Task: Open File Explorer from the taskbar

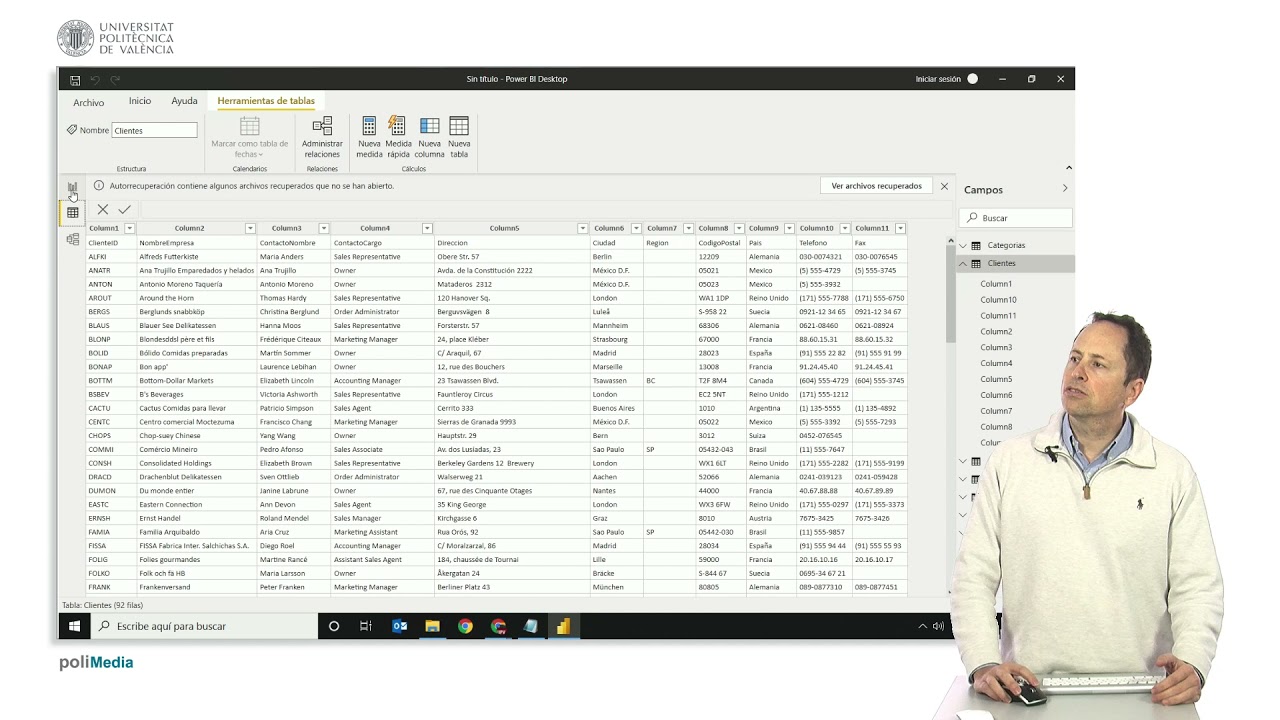Action: 432,626
